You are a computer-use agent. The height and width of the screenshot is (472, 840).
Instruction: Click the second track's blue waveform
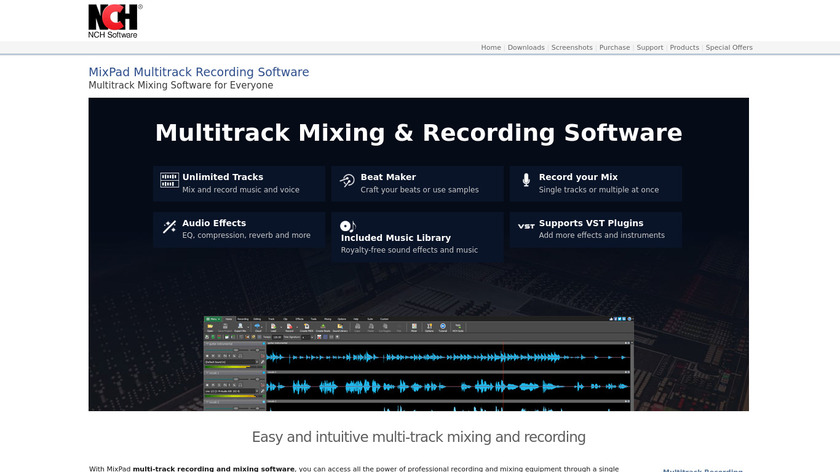448,386
